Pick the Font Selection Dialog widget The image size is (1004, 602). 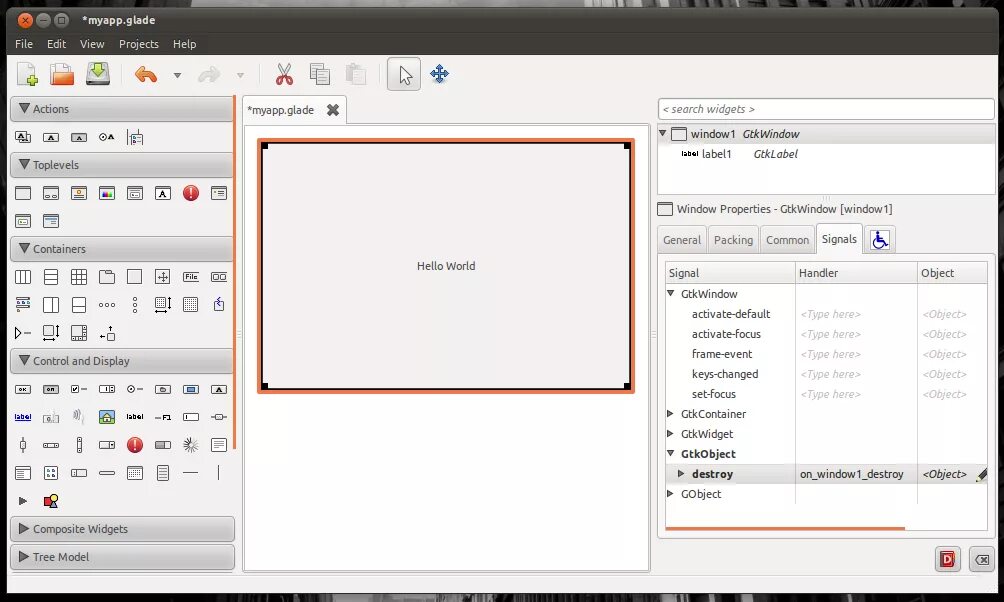pos(163,193)
